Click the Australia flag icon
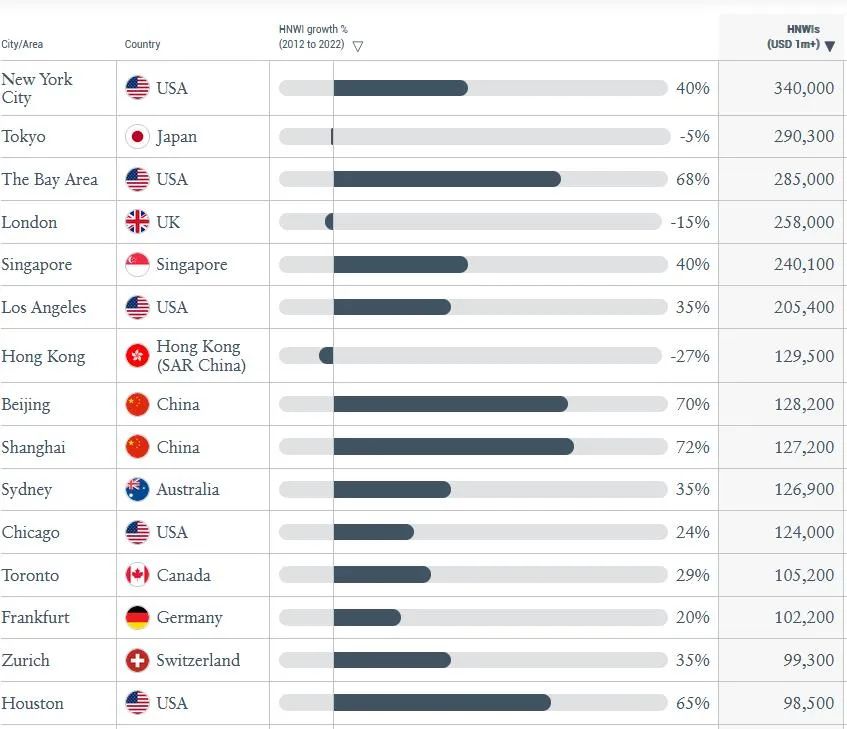 pos(137,489)
